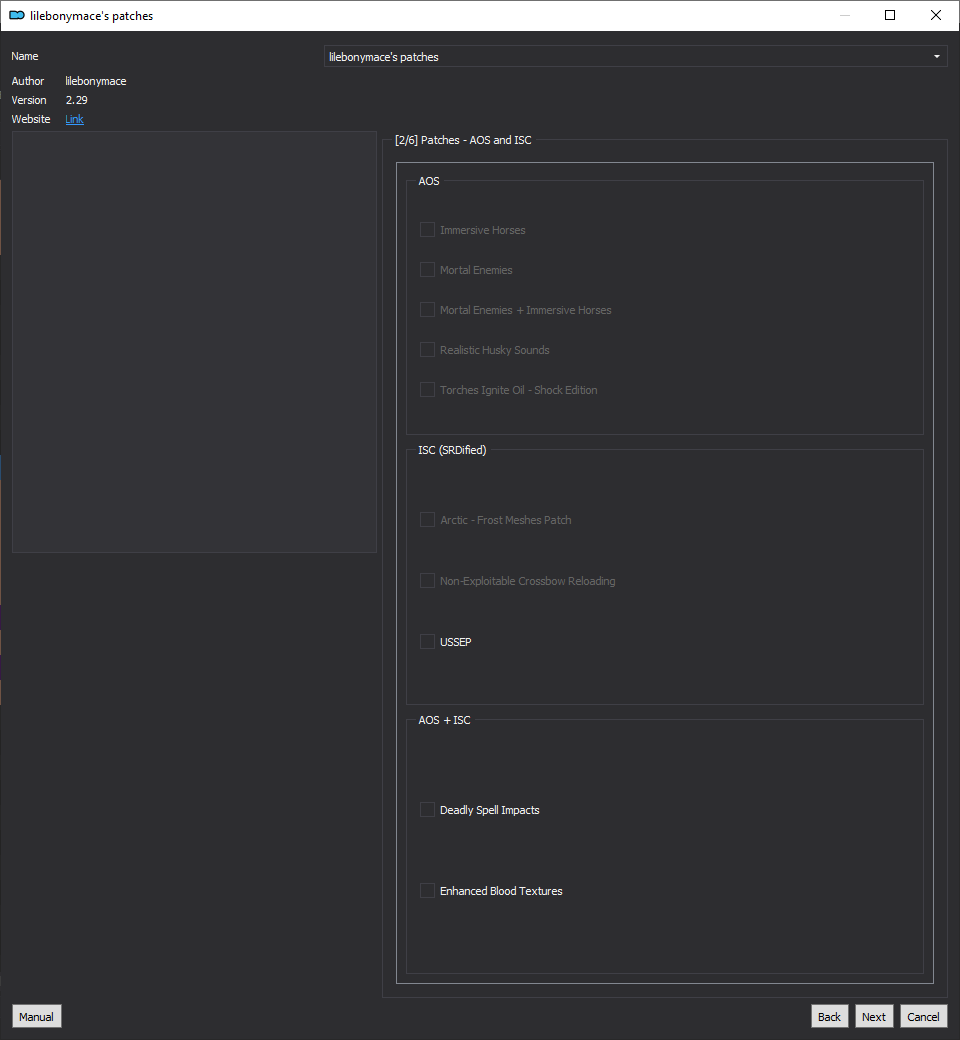The width and height of the screenshot is (960, 1040).
Task: Minimize the installer dialog
Action: 845,15
